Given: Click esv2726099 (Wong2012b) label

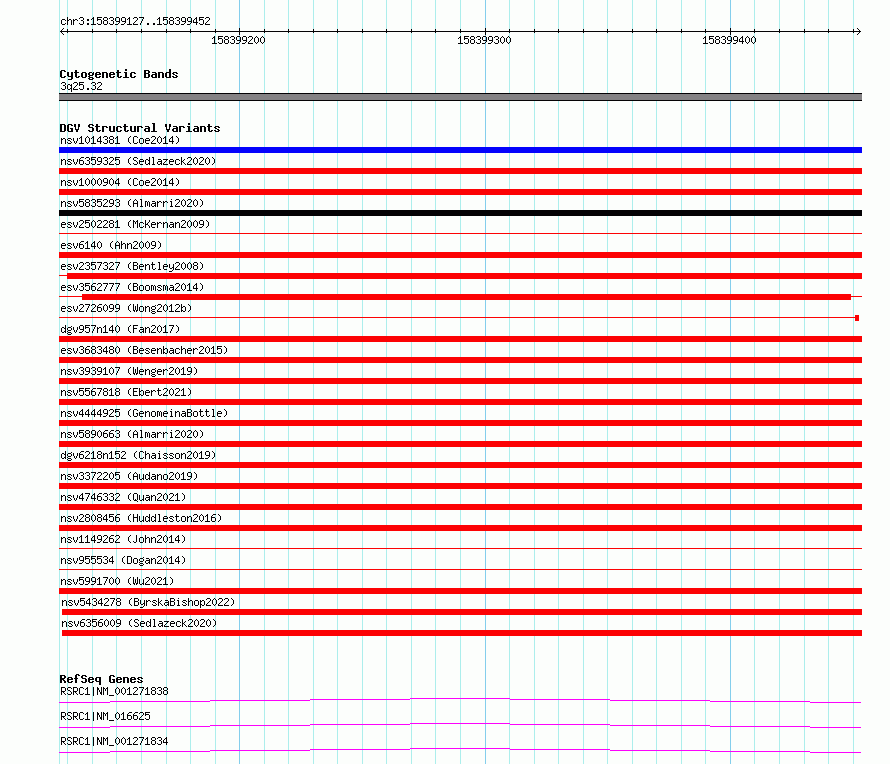Looking at the screenshot, I should point(126,308).
